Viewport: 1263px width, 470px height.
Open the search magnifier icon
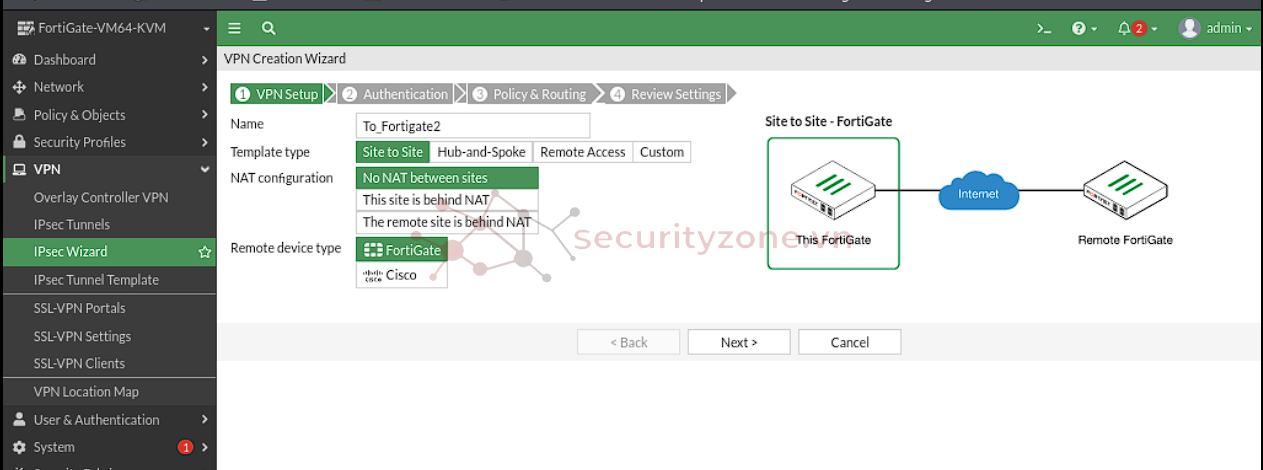click(268, 28)
